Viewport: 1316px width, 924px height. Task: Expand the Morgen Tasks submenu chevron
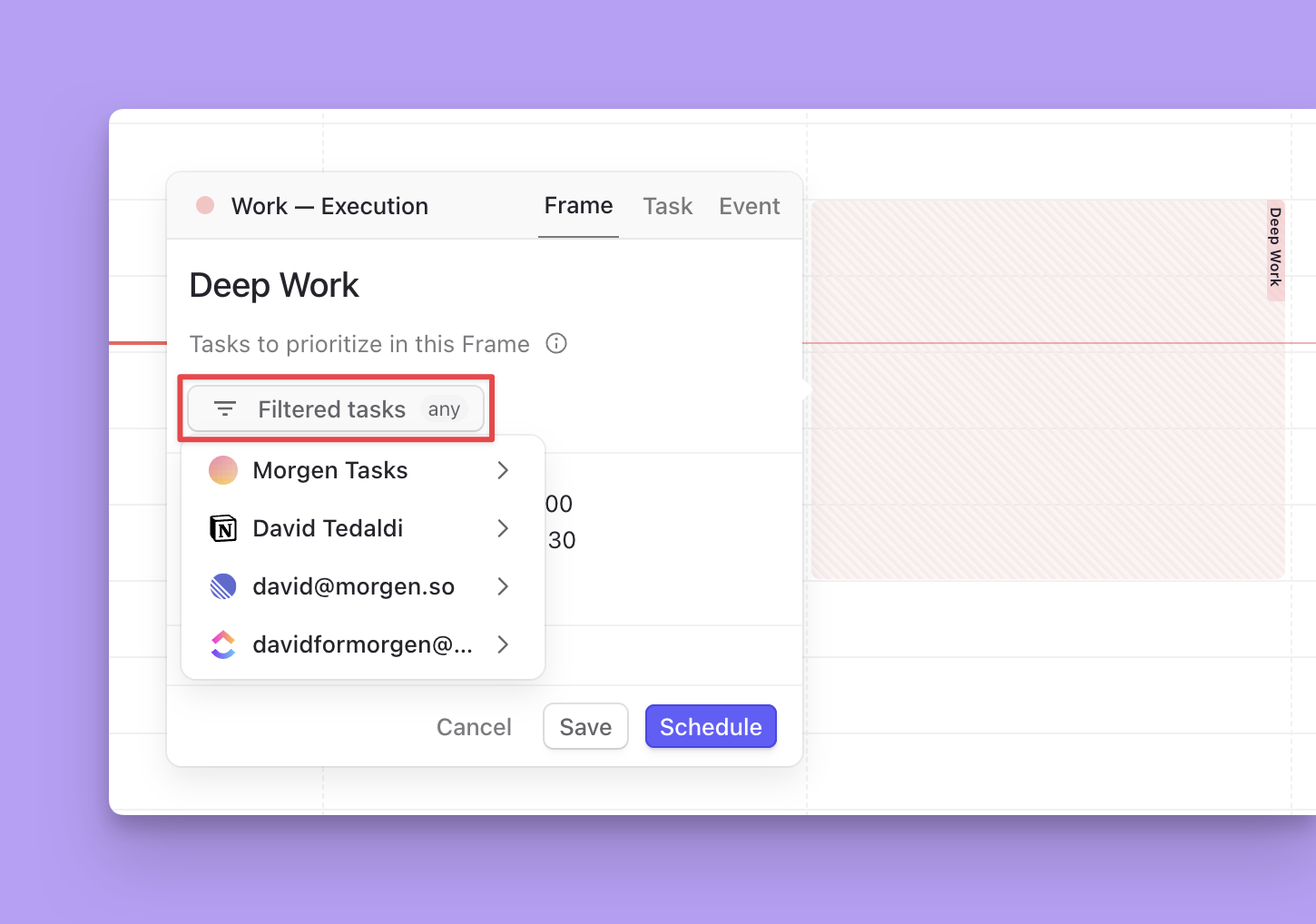(x=503, y=470)
